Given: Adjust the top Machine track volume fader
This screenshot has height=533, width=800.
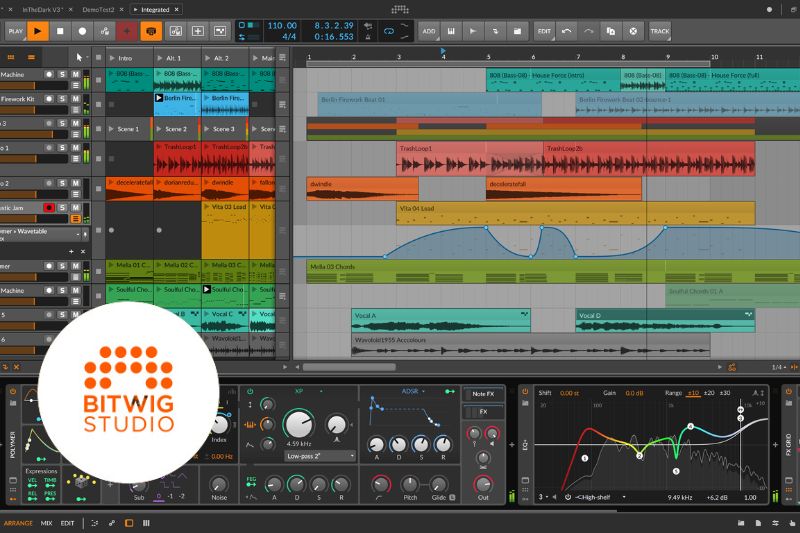Looking at the screenshot, I should click(x=34, y=86).
